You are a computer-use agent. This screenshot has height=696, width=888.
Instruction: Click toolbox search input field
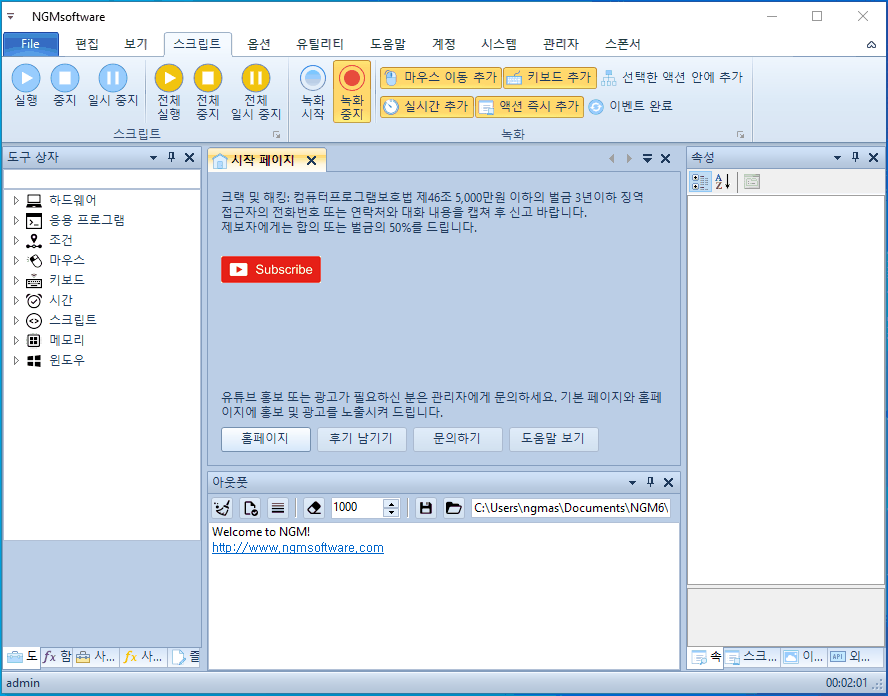tap(102, 178)
